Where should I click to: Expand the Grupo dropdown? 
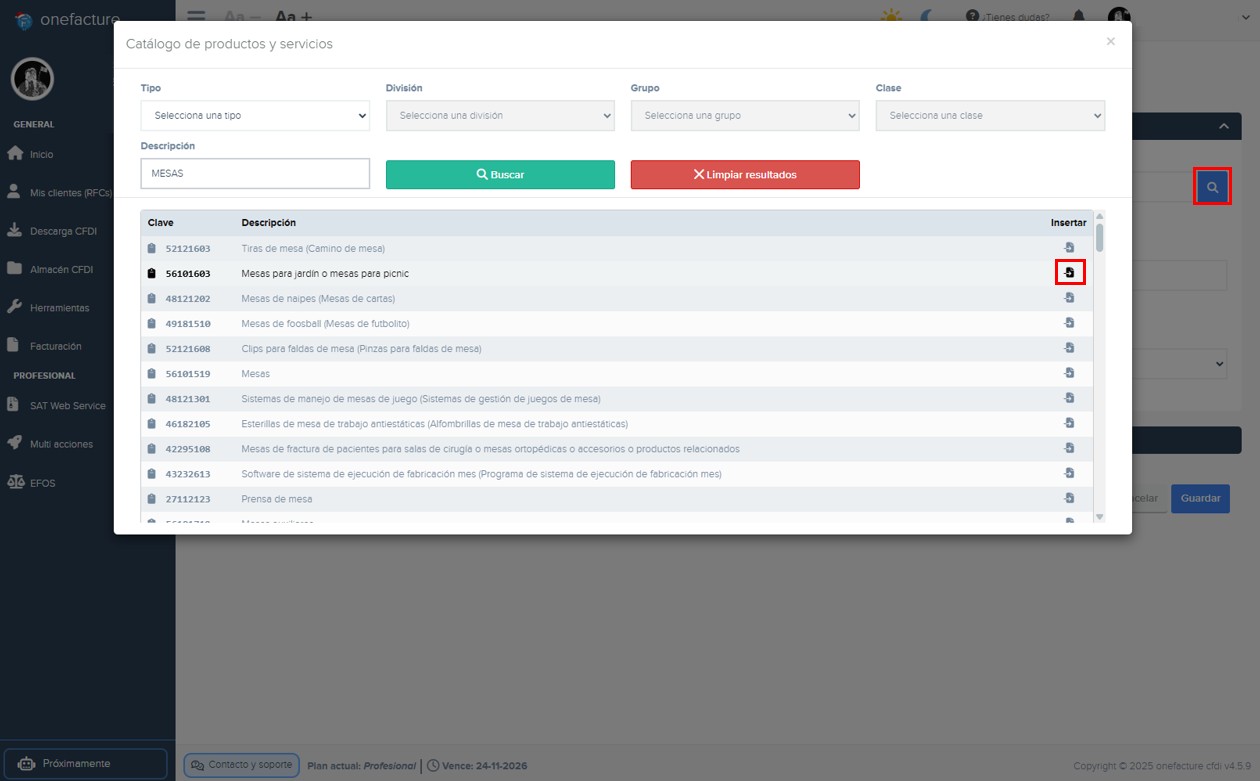[744, 115]
